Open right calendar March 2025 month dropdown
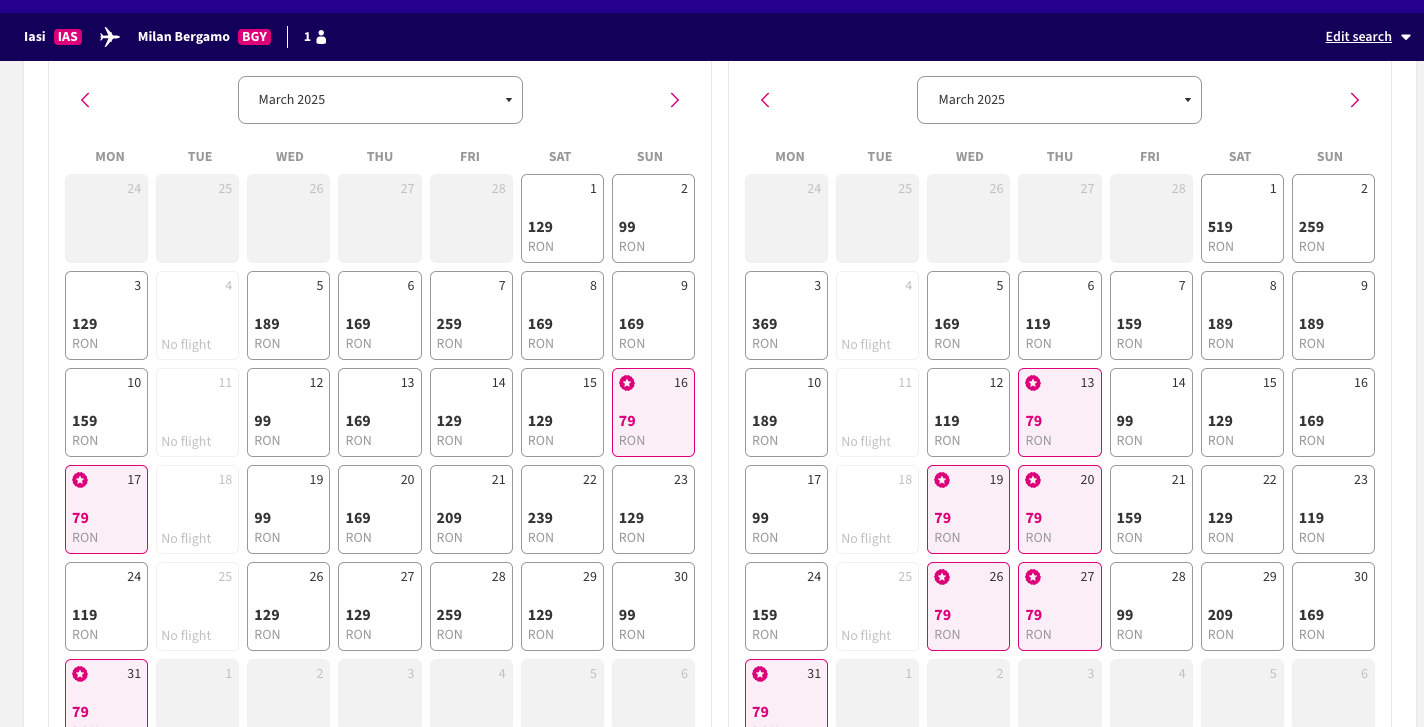Viewport: 1424px width, 727px height. coord(1059,100)
